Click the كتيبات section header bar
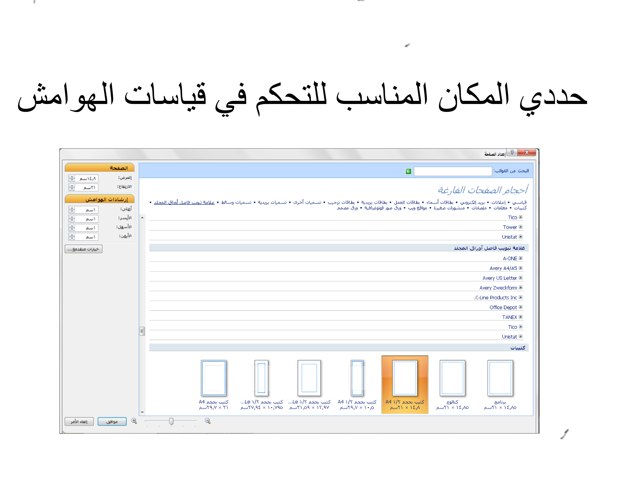 [338, 348]
